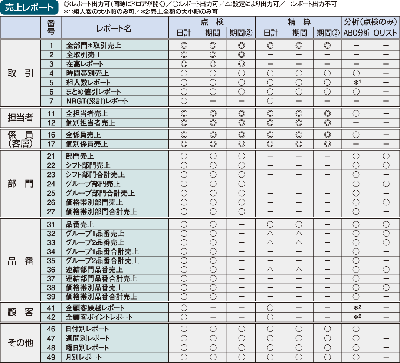Click report 35 グループ2品番合計売上
This screenshot has width=400, height=363.
point(103,260)
